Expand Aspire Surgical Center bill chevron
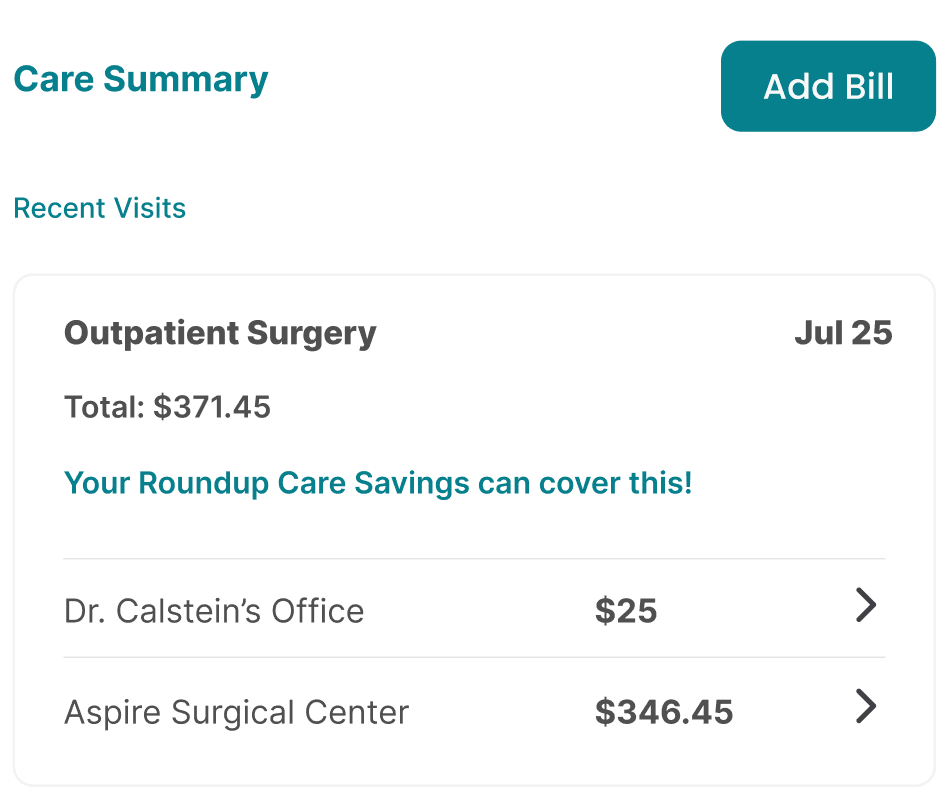The width and height of the screenshot is (952, 810). pos(866,708)
